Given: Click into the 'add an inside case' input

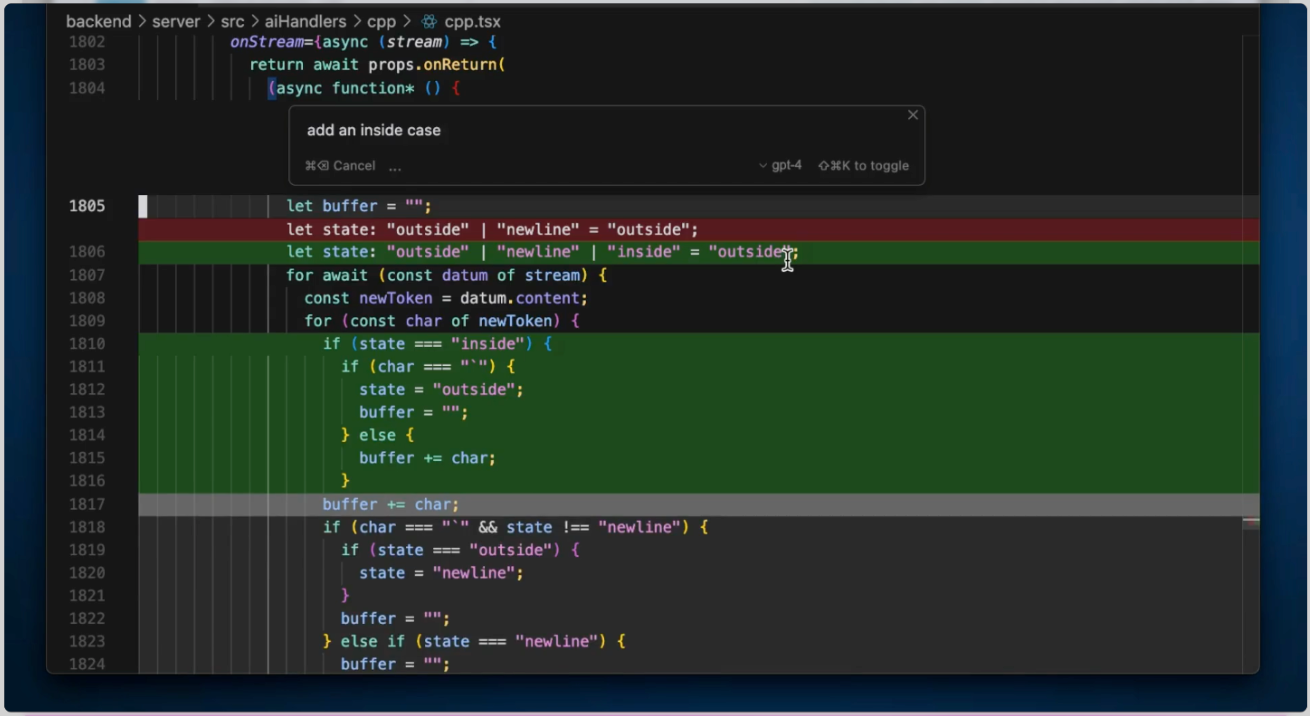Looking at the screenshot, I should click(600, 130).
